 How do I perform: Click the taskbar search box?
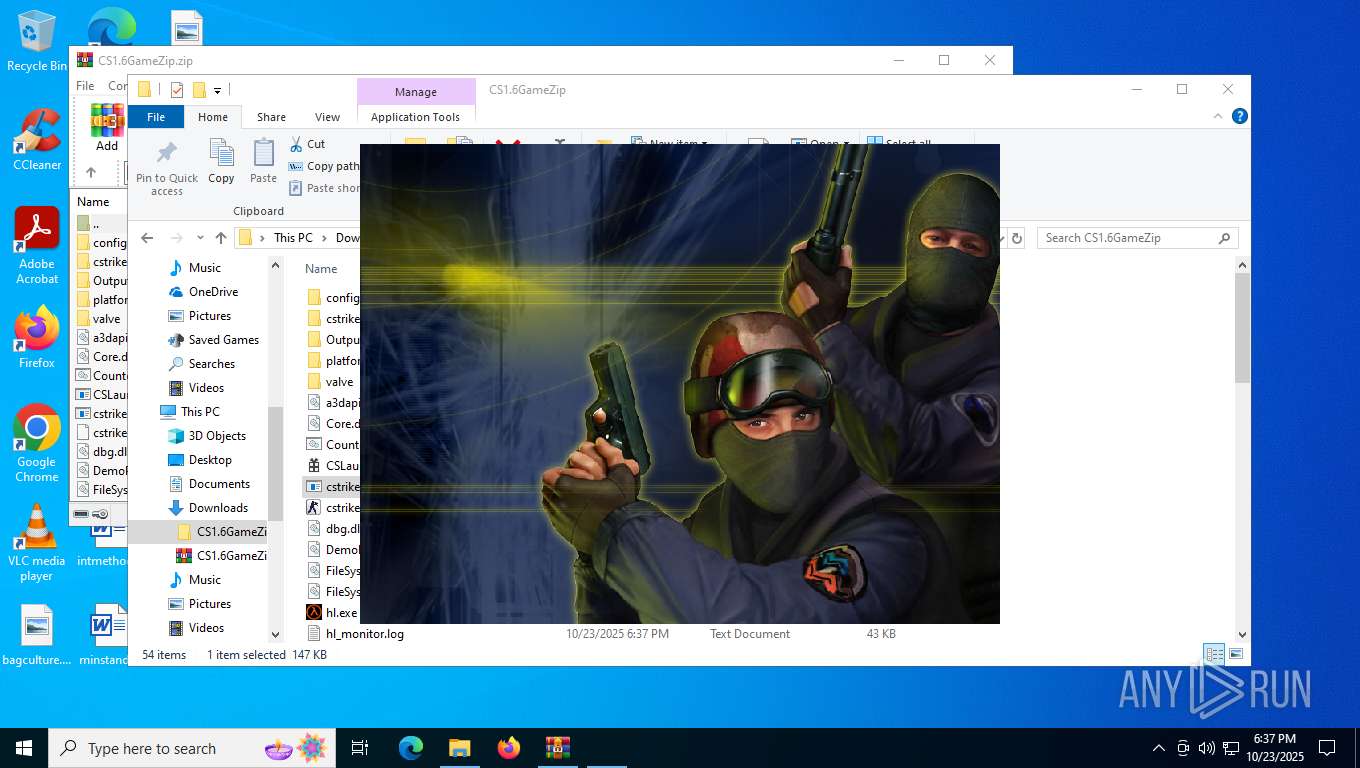click(191, 748)
